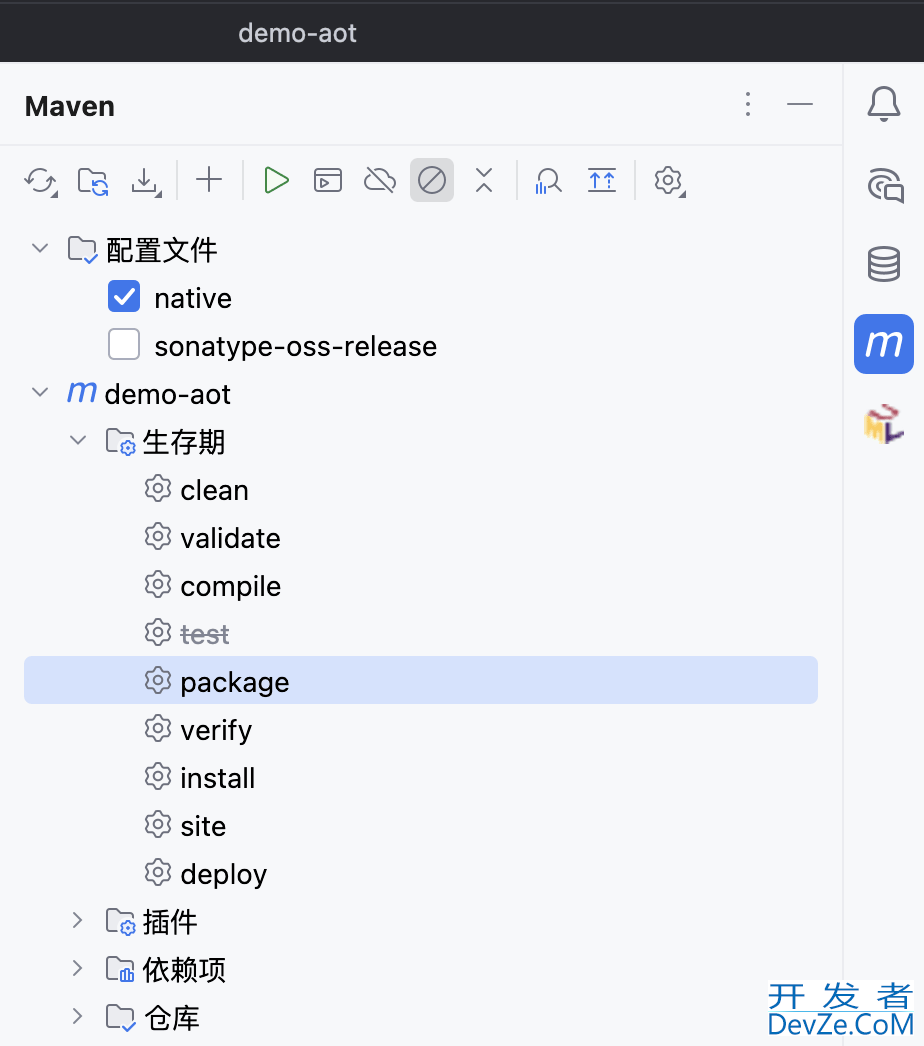Toggle Skip Tests mode button
This screenshot has width=924, height=1046.
click(x=432, y=181)
